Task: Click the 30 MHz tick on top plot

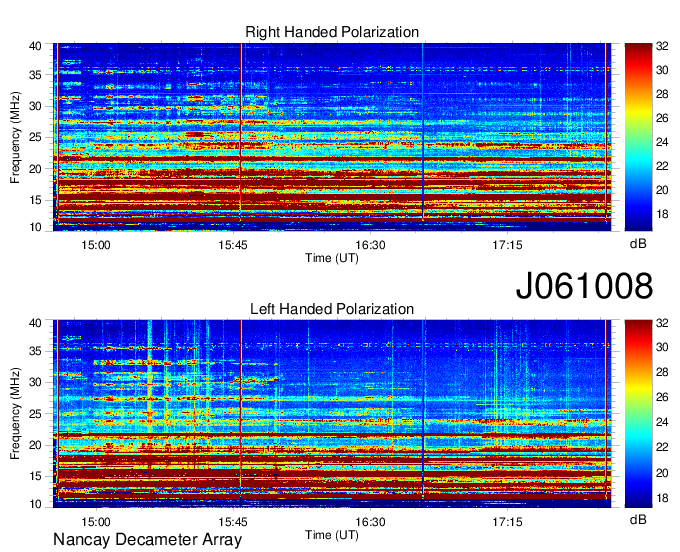Action: (35, 106)
